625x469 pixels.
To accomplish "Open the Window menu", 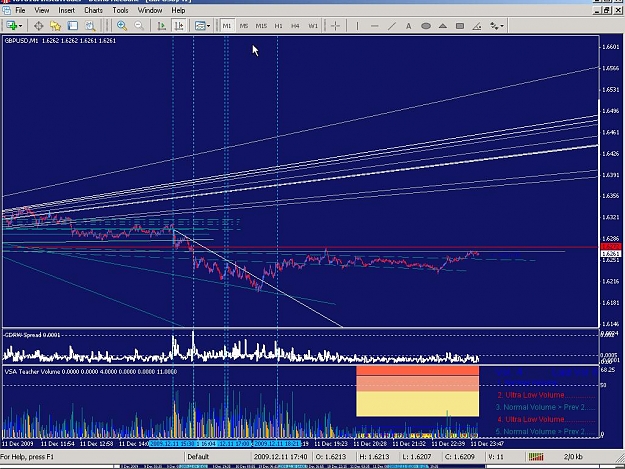I will point(150,10).
